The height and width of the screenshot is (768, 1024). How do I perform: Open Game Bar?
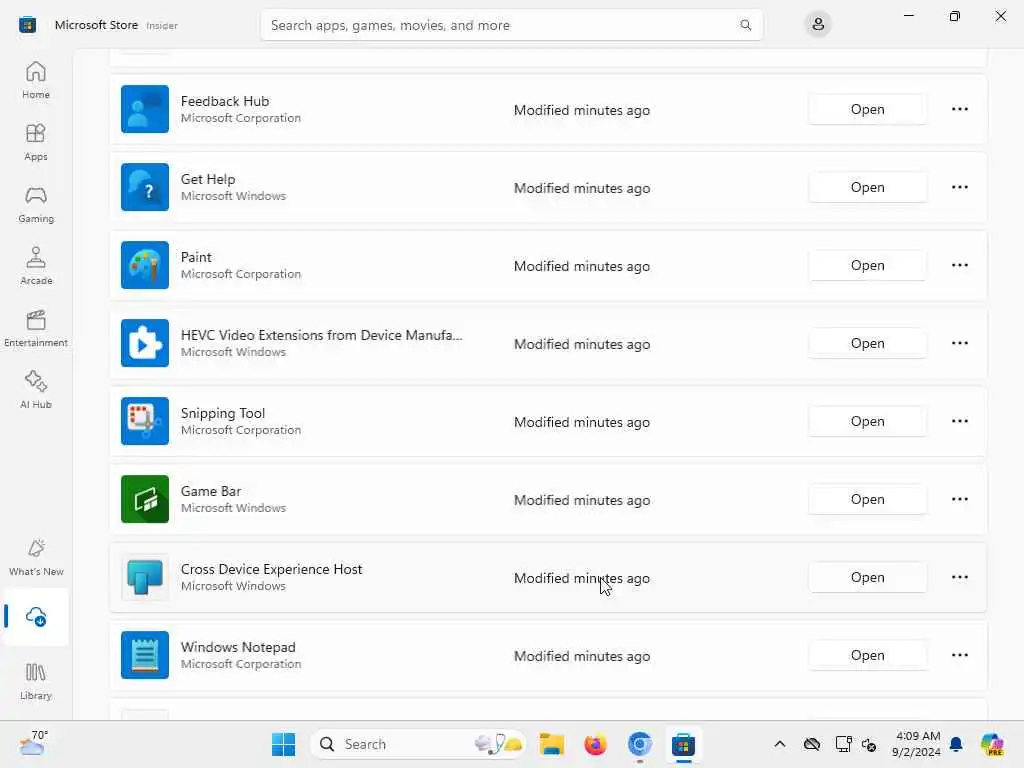pyautogui.click(x=867, y=499)
